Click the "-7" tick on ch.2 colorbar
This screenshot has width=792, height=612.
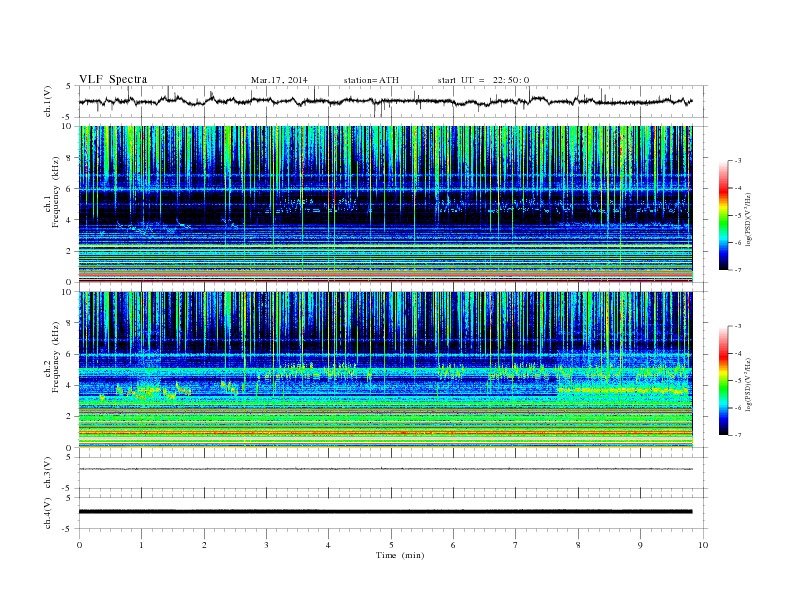click(737, 435)
